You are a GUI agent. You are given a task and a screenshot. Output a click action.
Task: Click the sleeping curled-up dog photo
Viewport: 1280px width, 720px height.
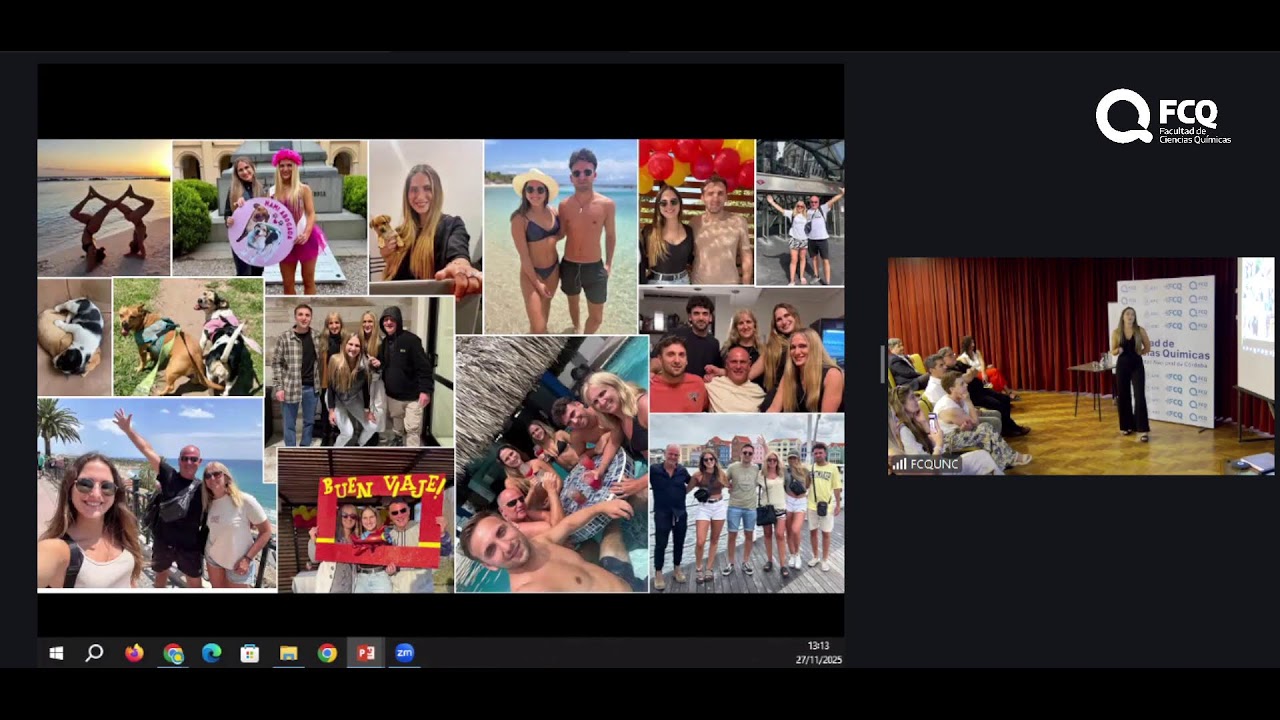[74, 337]
